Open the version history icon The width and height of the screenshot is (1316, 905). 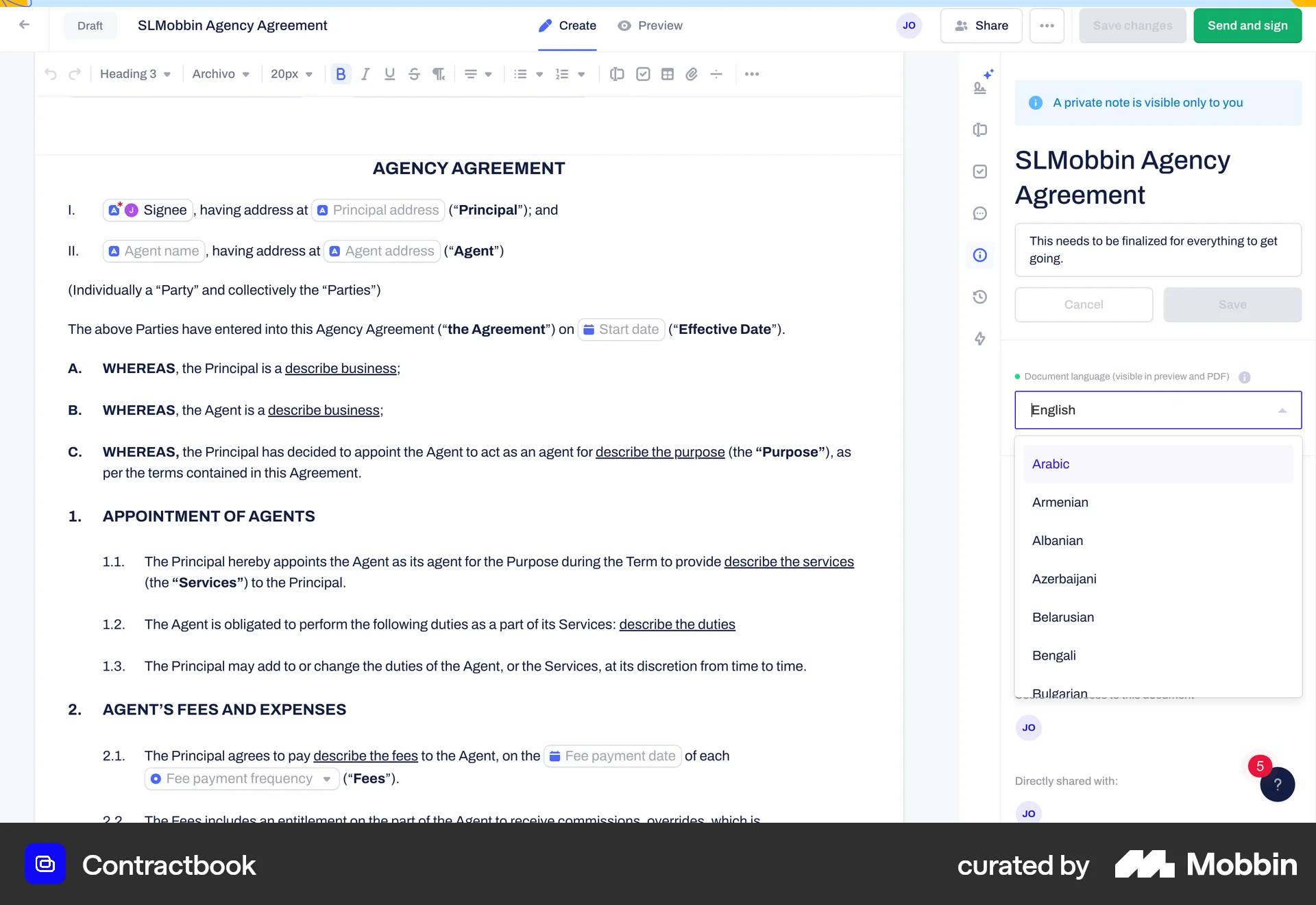[x=979, y=296]
